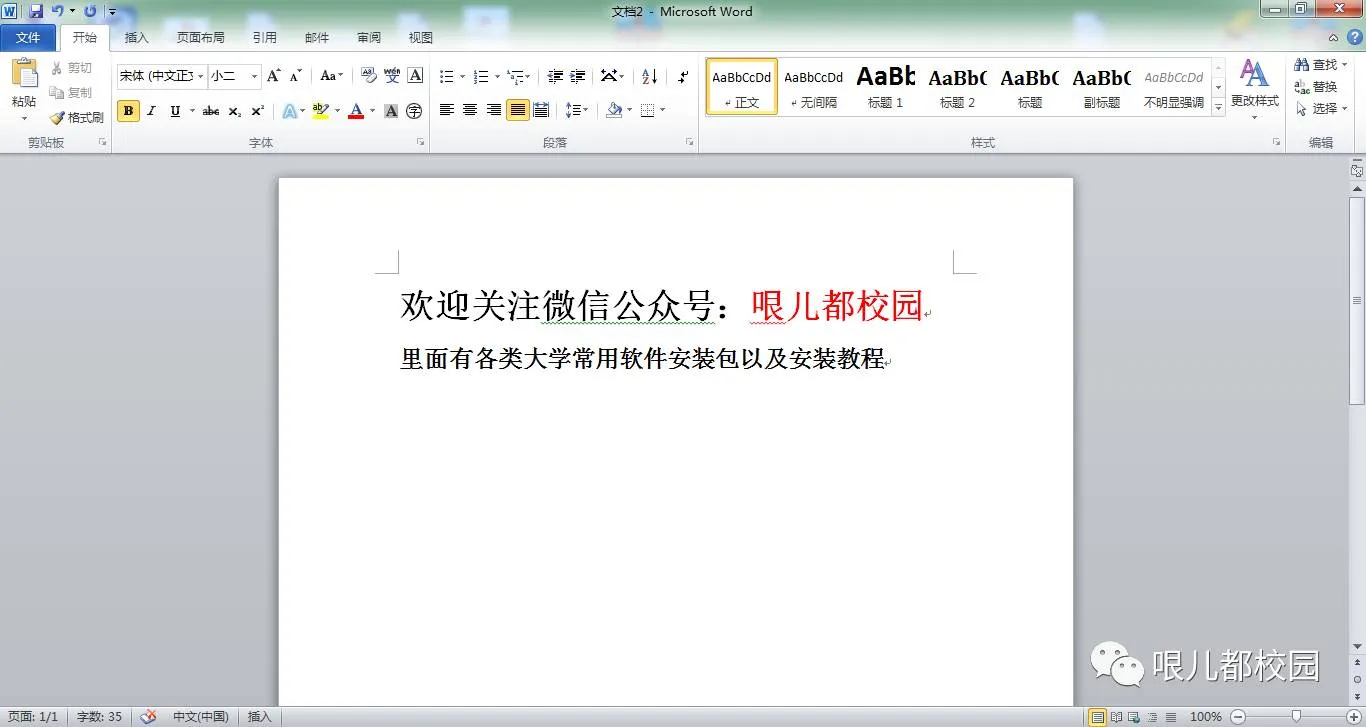Image resolution: width=1366 pixels, height=727 pixels.
Task: Switch to Print Layout view
Action: click(x=1098, y=717)
